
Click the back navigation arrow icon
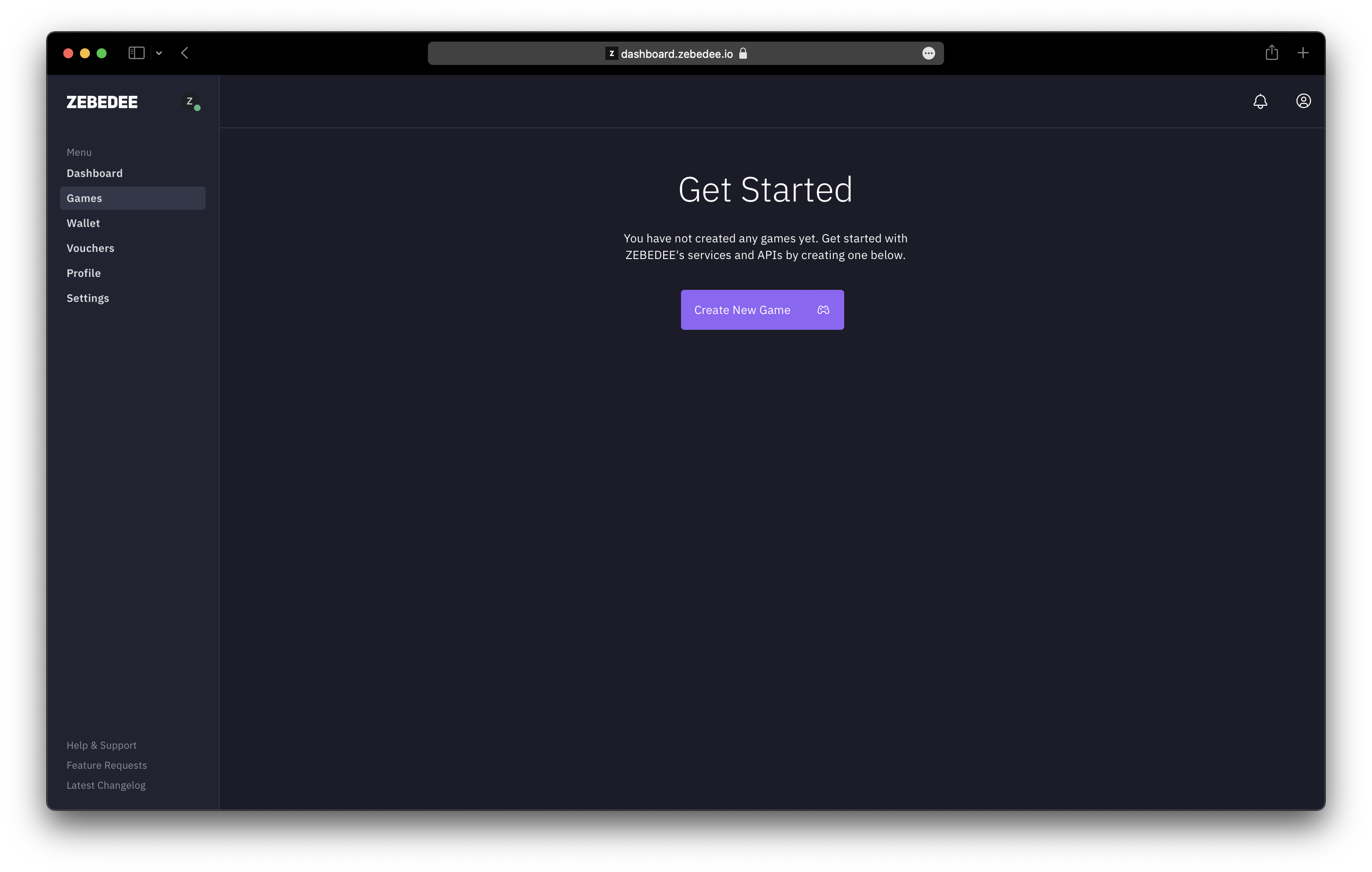pyautogui.click(x=185, y=53)
